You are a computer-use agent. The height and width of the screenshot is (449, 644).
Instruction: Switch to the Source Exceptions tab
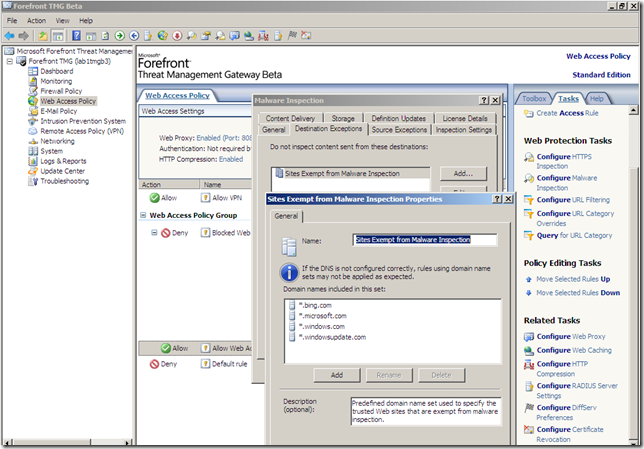tap(399, 130)
